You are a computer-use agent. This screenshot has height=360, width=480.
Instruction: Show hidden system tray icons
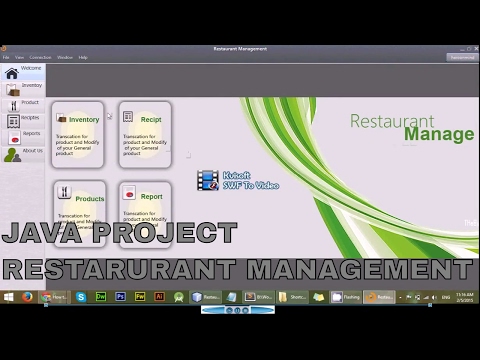400,297
